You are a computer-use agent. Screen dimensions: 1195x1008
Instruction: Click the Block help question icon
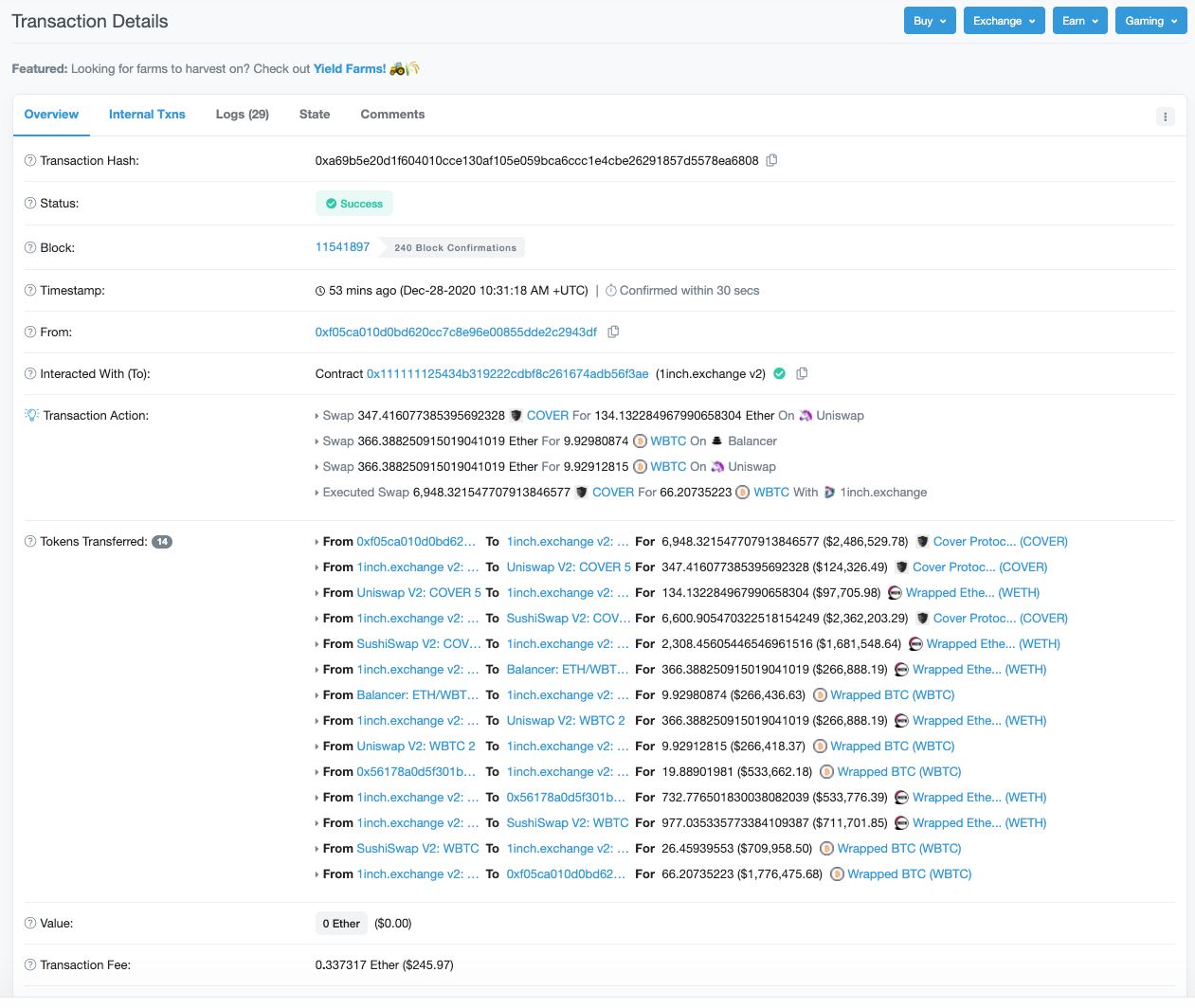coord(29,248)
